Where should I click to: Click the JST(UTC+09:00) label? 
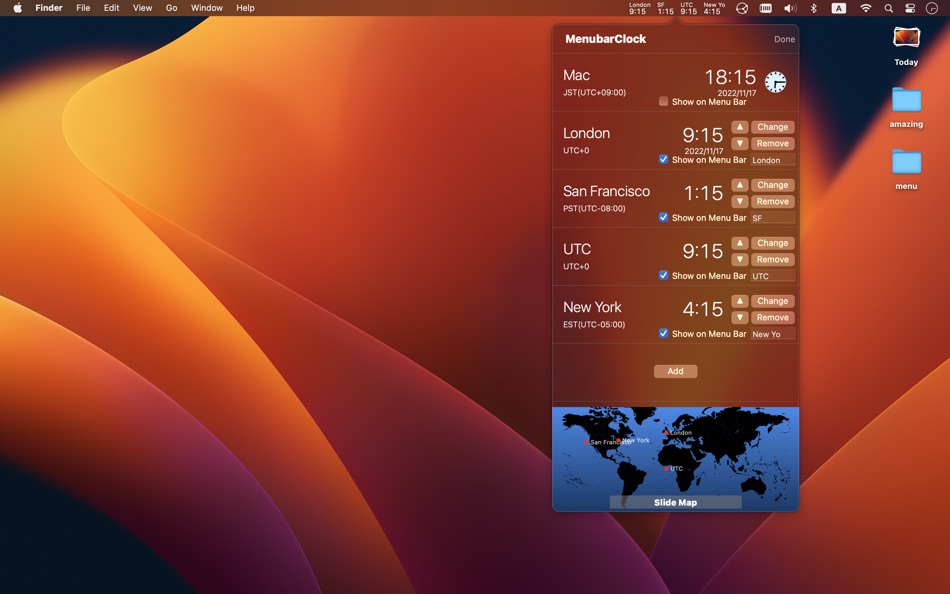pos(594,93)
